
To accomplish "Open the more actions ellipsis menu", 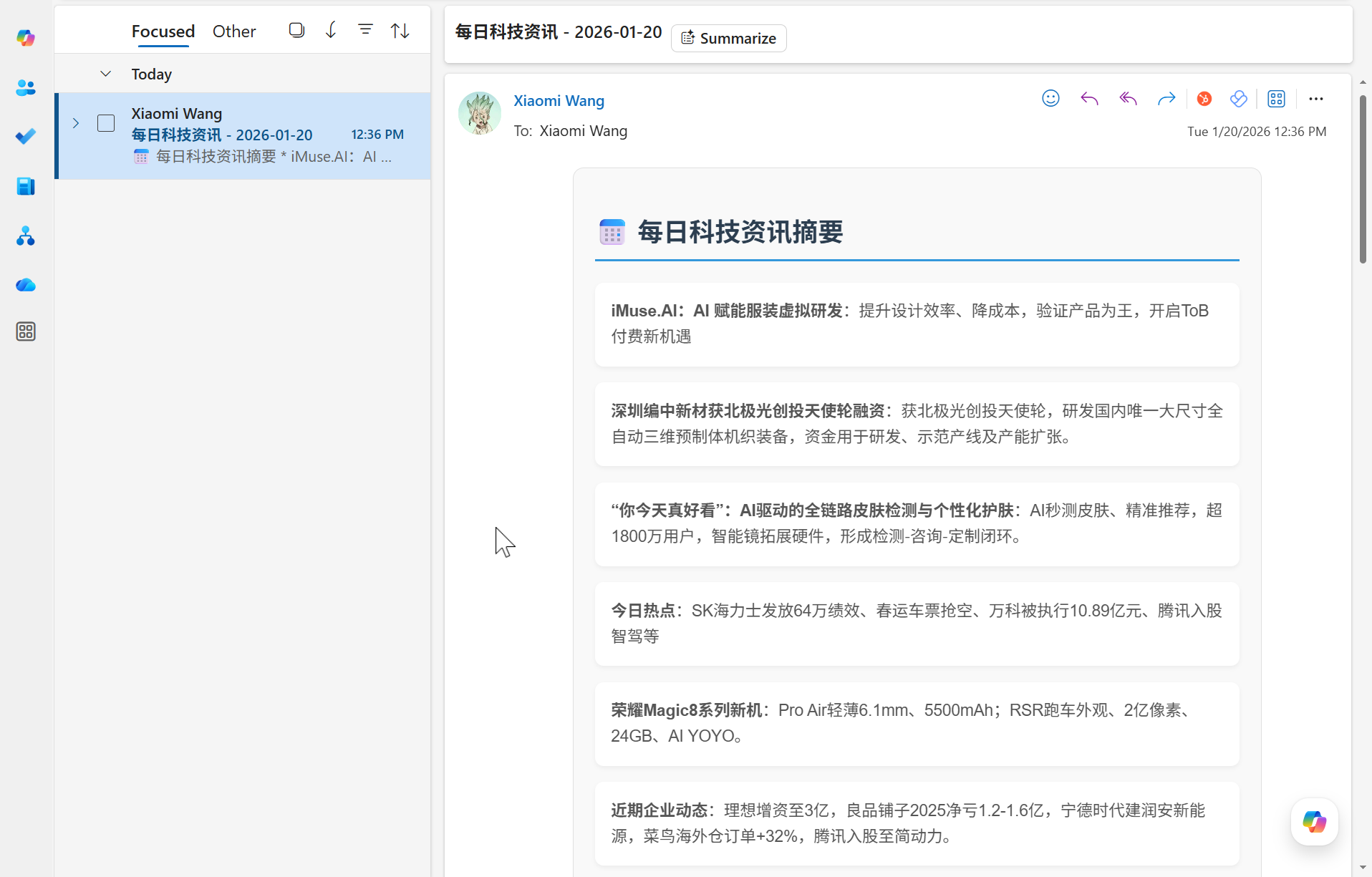I will point(1315,99).
